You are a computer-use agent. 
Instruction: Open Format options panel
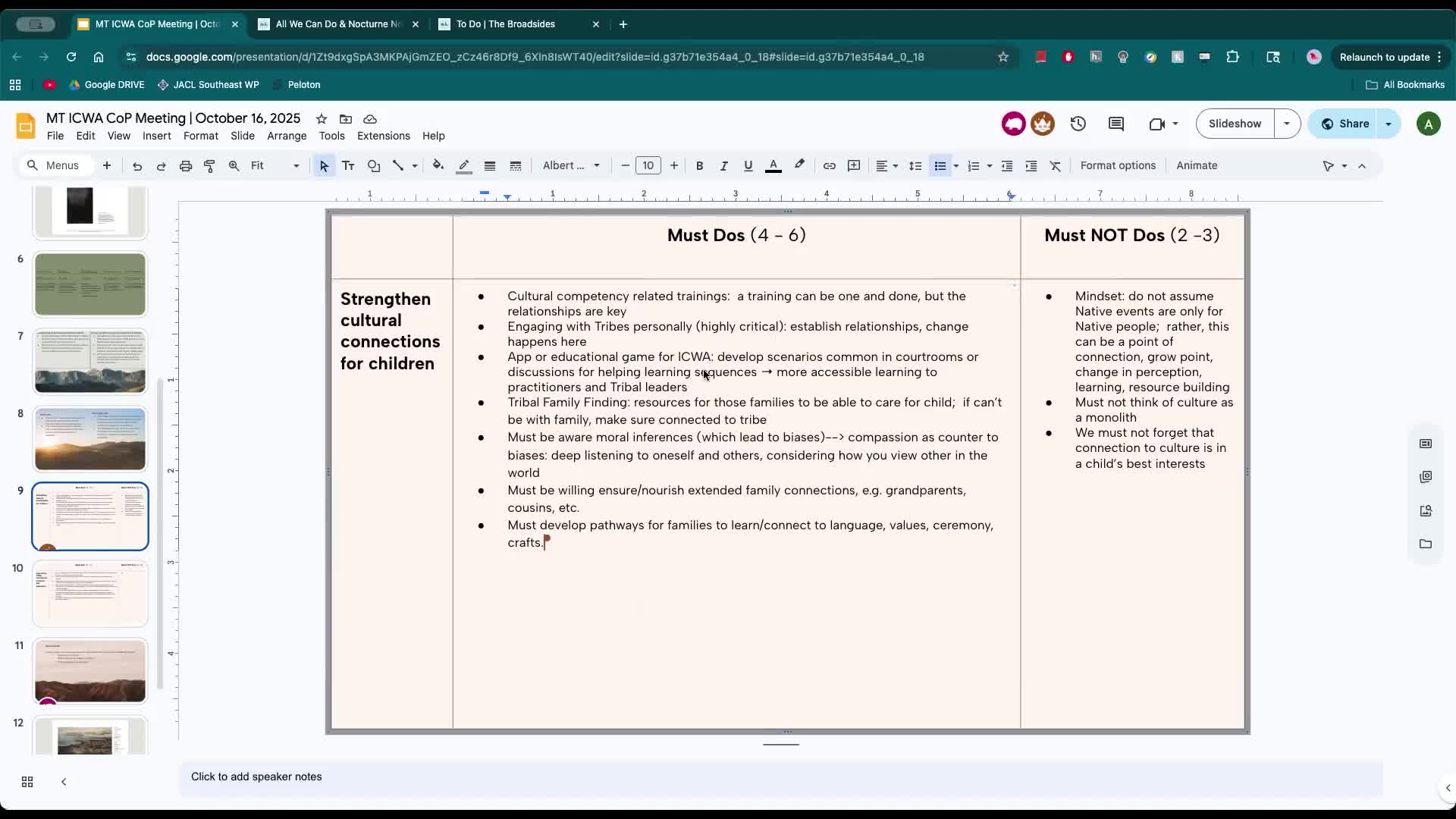1118,165
